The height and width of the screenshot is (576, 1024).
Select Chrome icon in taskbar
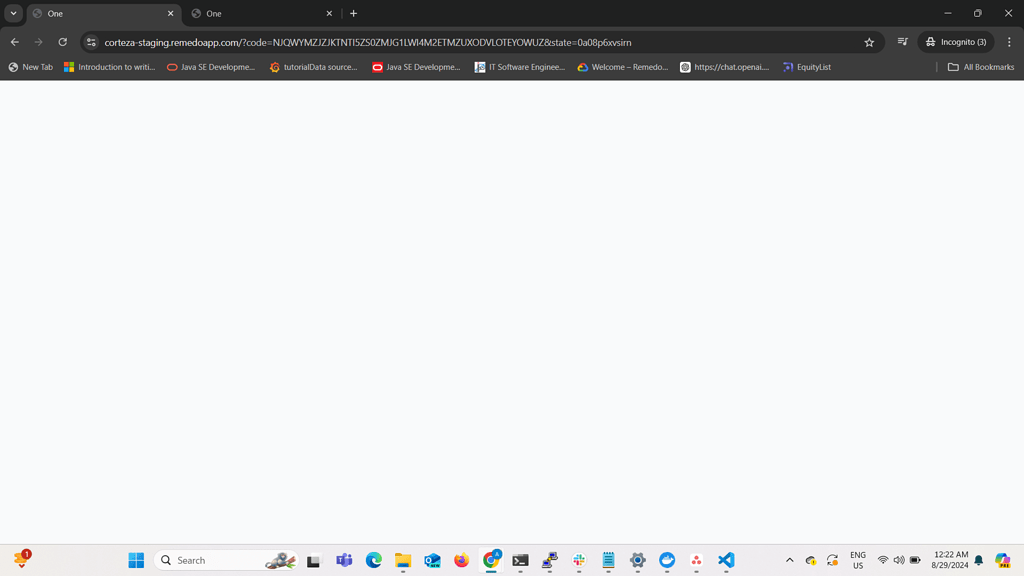pos(491,560)
